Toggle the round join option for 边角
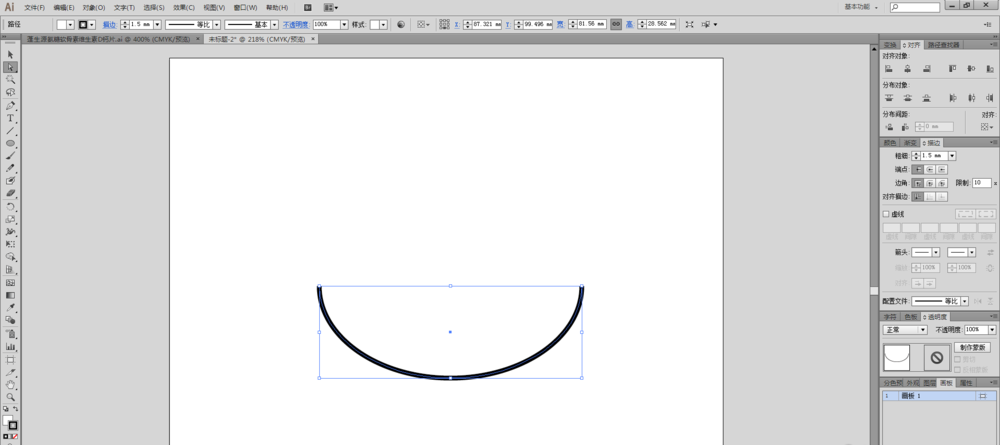This screenshot has height=445, width=1000. 930,184
